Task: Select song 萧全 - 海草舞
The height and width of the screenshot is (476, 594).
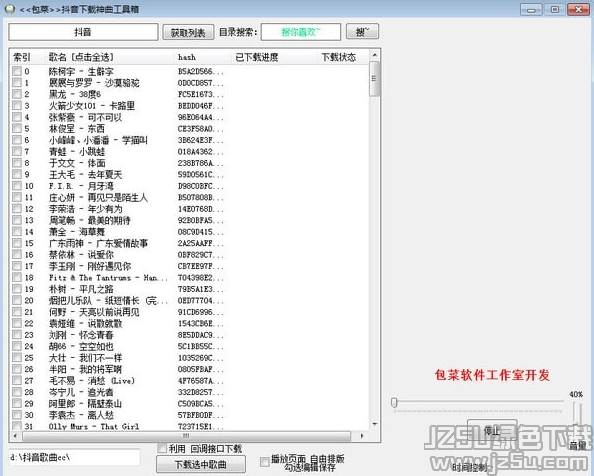Action: point(77,231)
